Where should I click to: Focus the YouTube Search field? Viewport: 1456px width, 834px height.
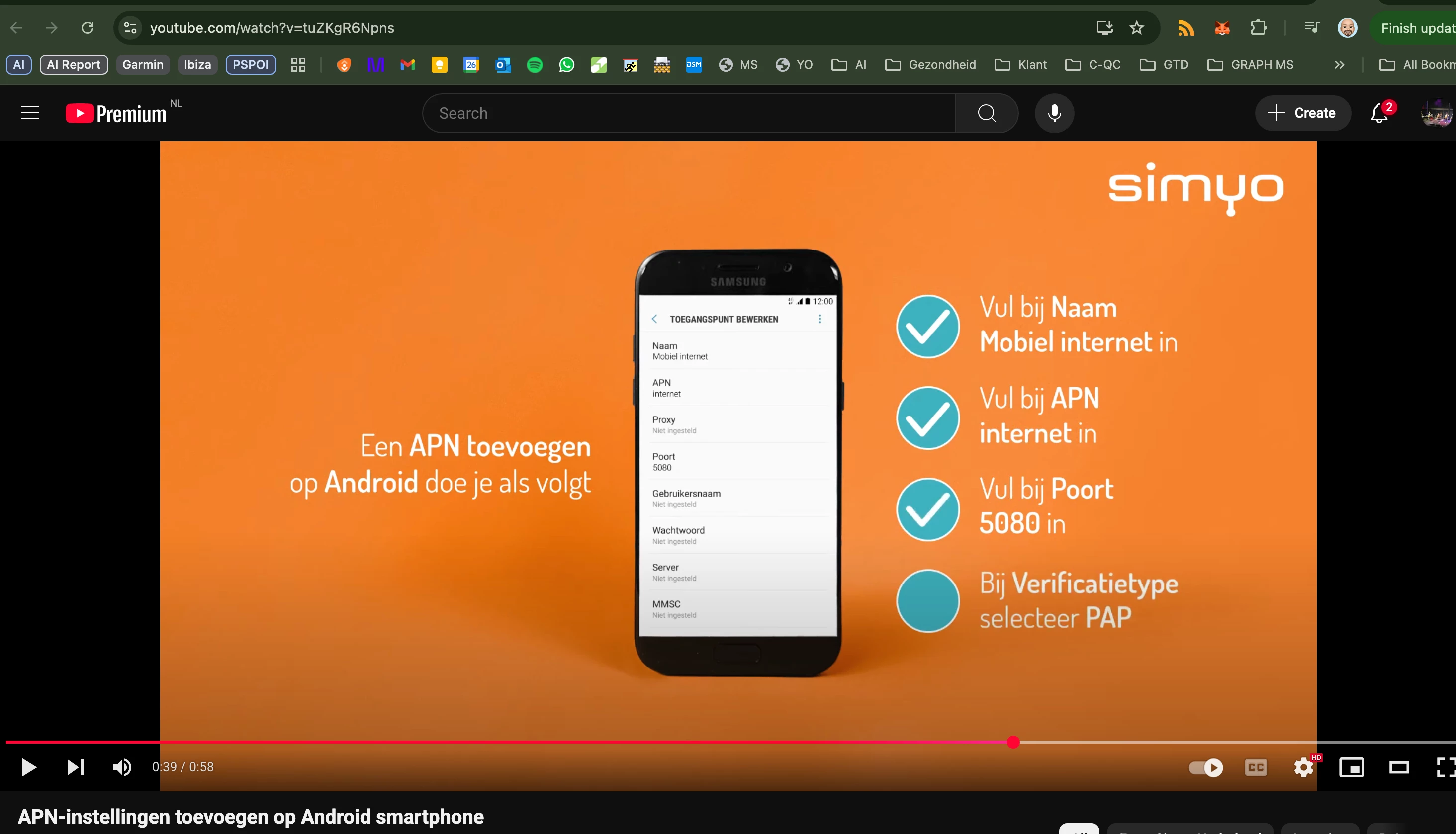pyautogui.click(x=689, y=113)
